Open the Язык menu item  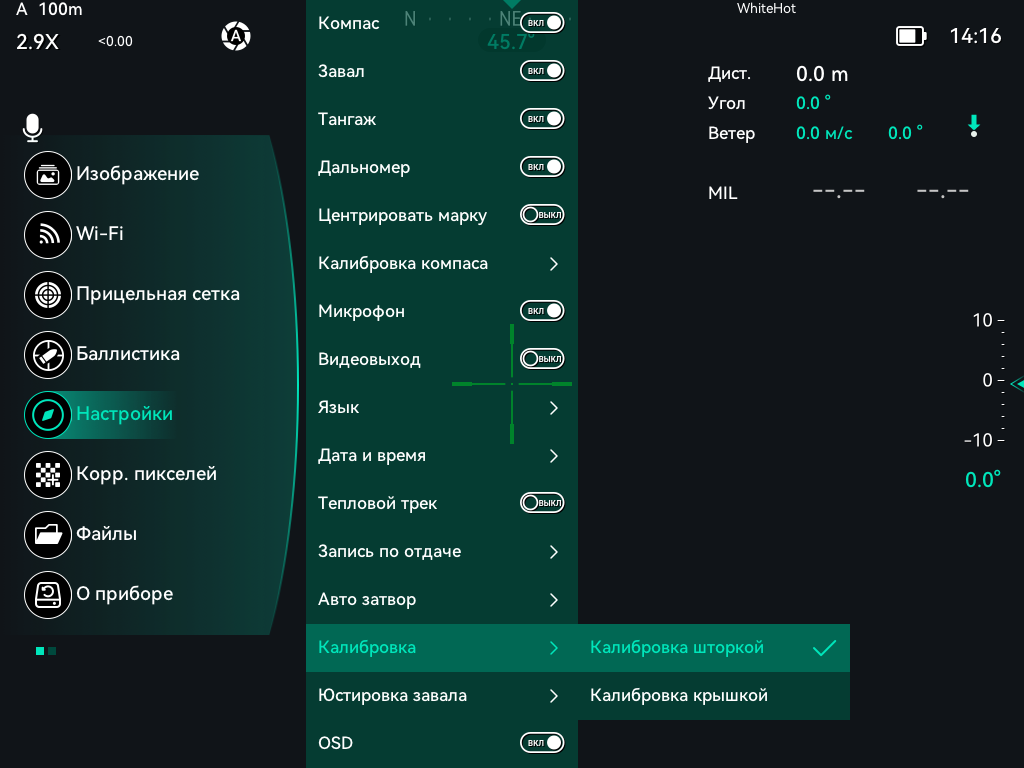[x=442, y=408]
